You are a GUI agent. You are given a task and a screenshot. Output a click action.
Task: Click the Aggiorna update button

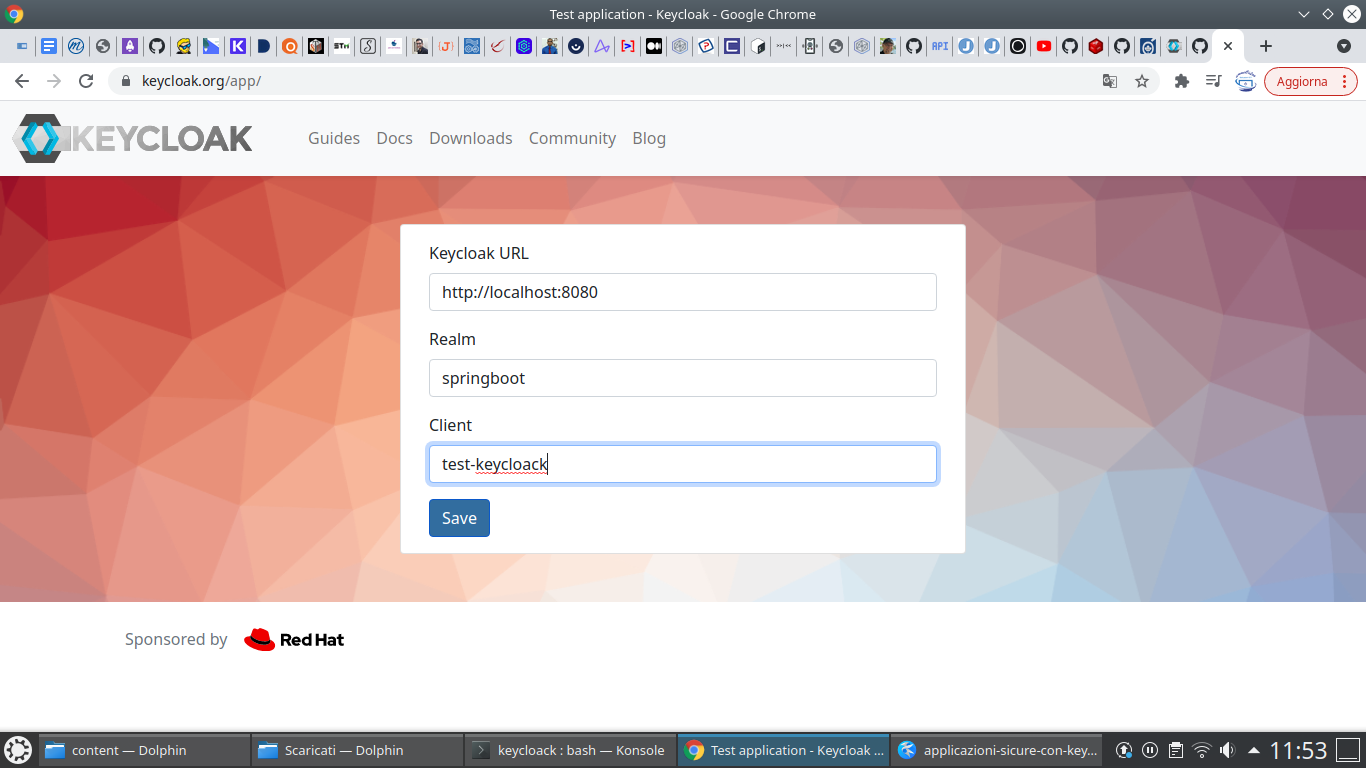(x=1311, y=81)
